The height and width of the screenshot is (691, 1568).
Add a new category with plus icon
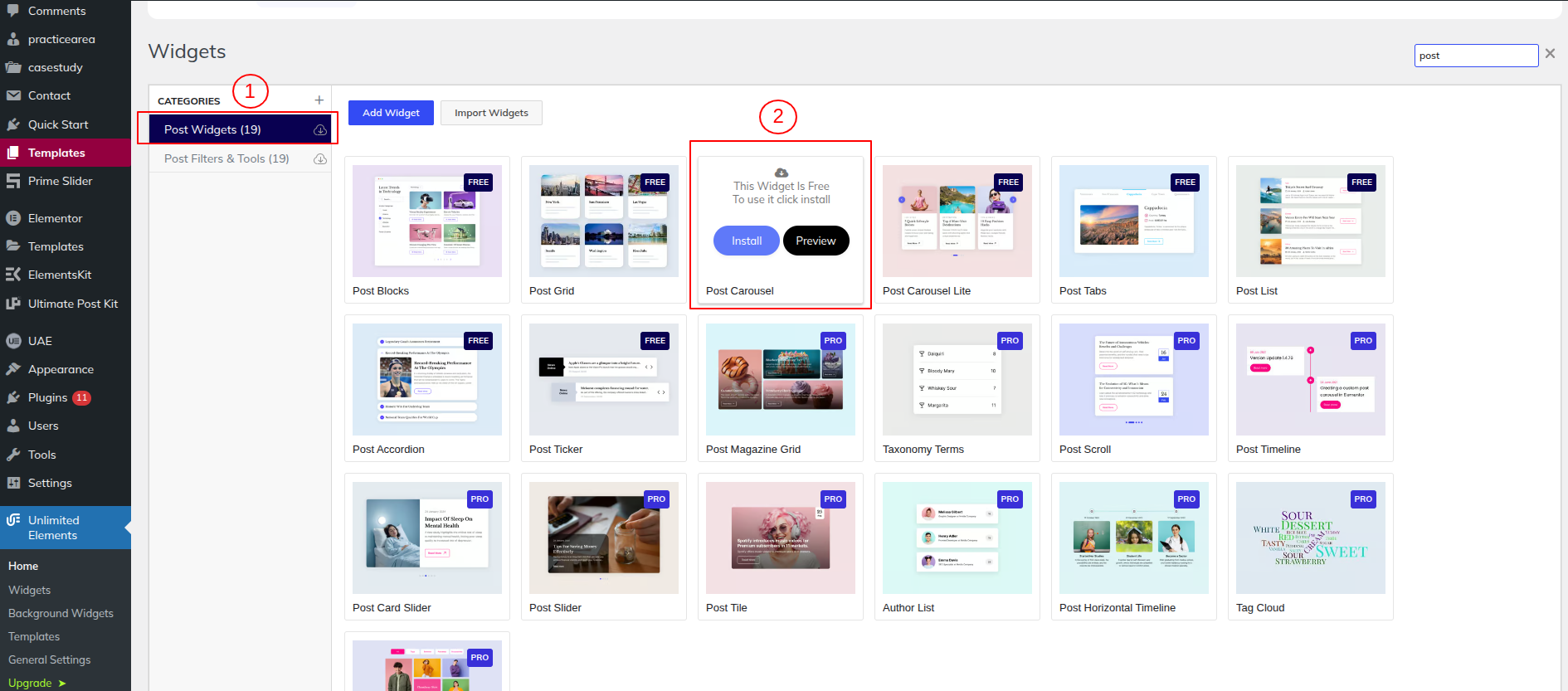coord(319,100)
